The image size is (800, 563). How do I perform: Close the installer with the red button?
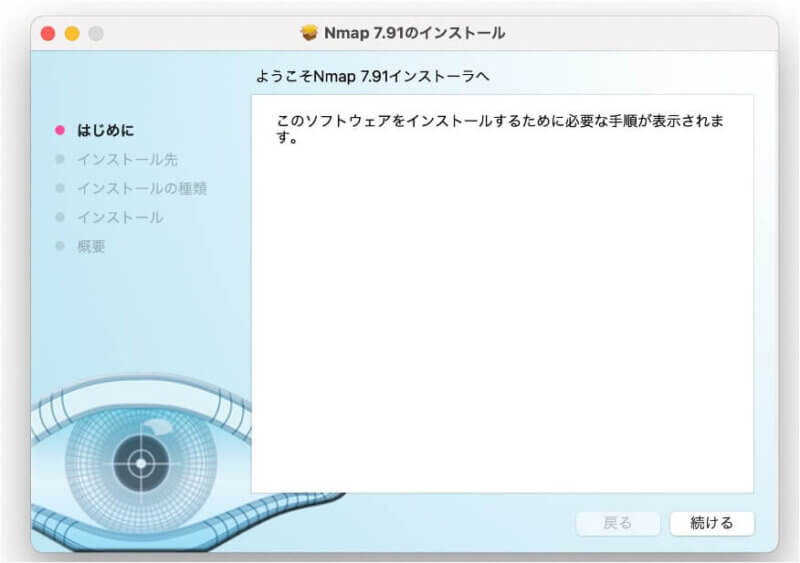pos(48,34)
